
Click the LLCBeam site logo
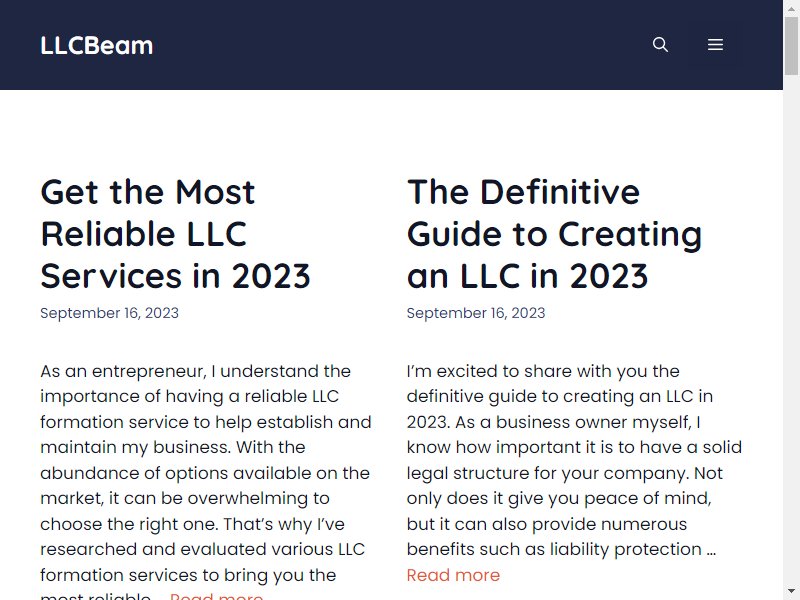(x=96, y=45)
